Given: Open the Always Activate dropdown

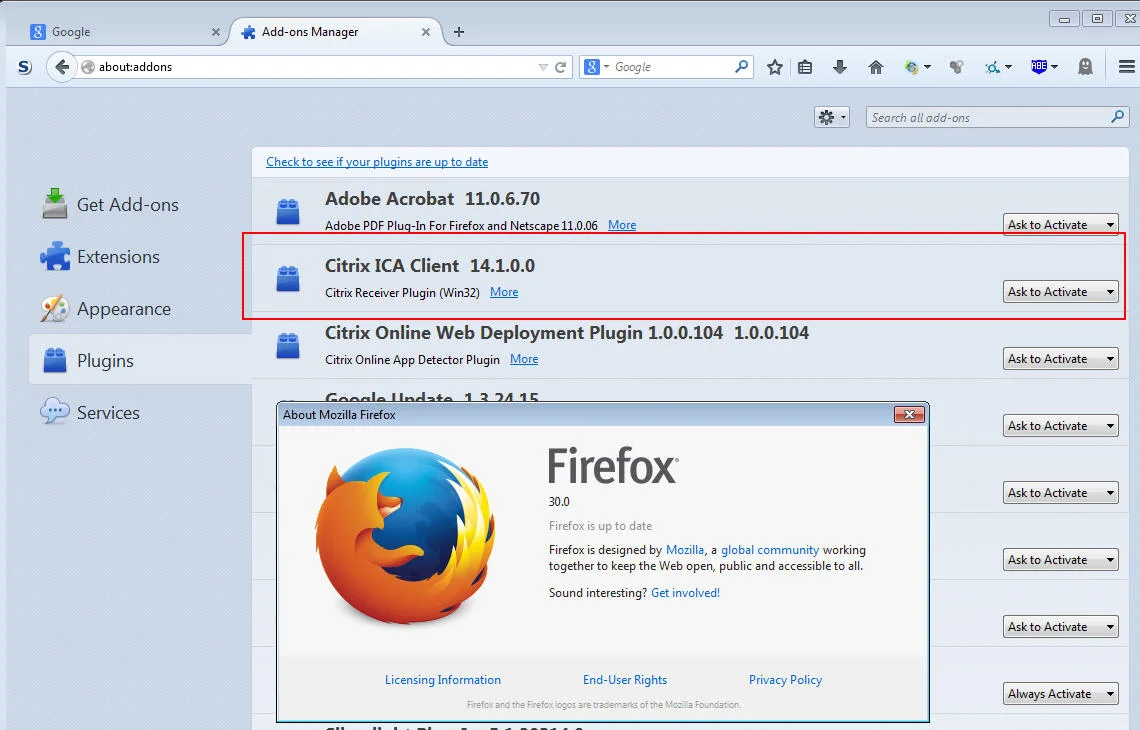Looking at the screenshot, I should point(1060,694).
